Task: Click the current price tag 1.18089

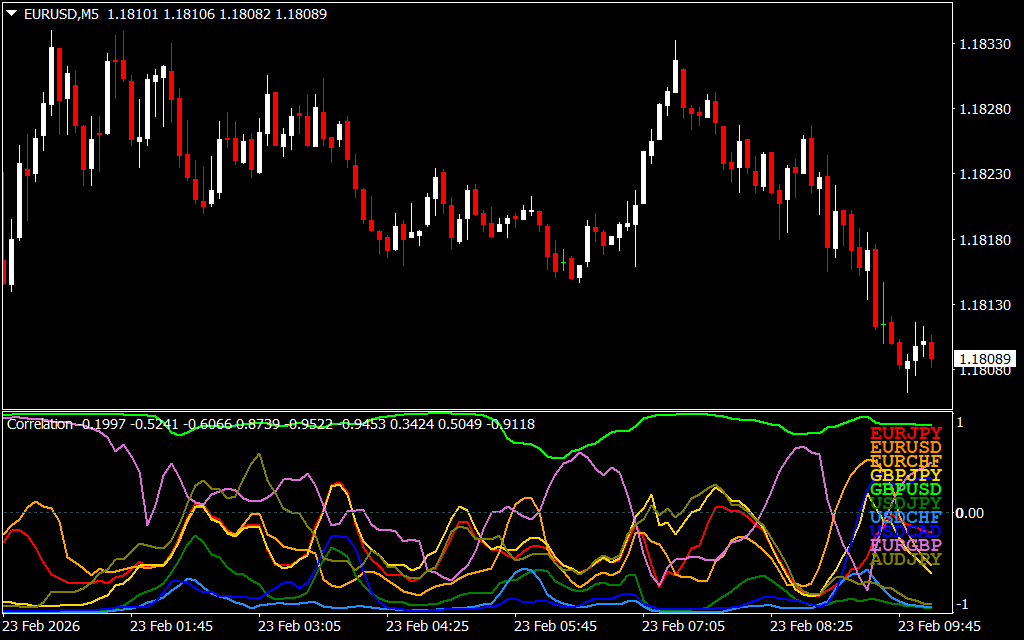Action: click(x=984, y=359)
